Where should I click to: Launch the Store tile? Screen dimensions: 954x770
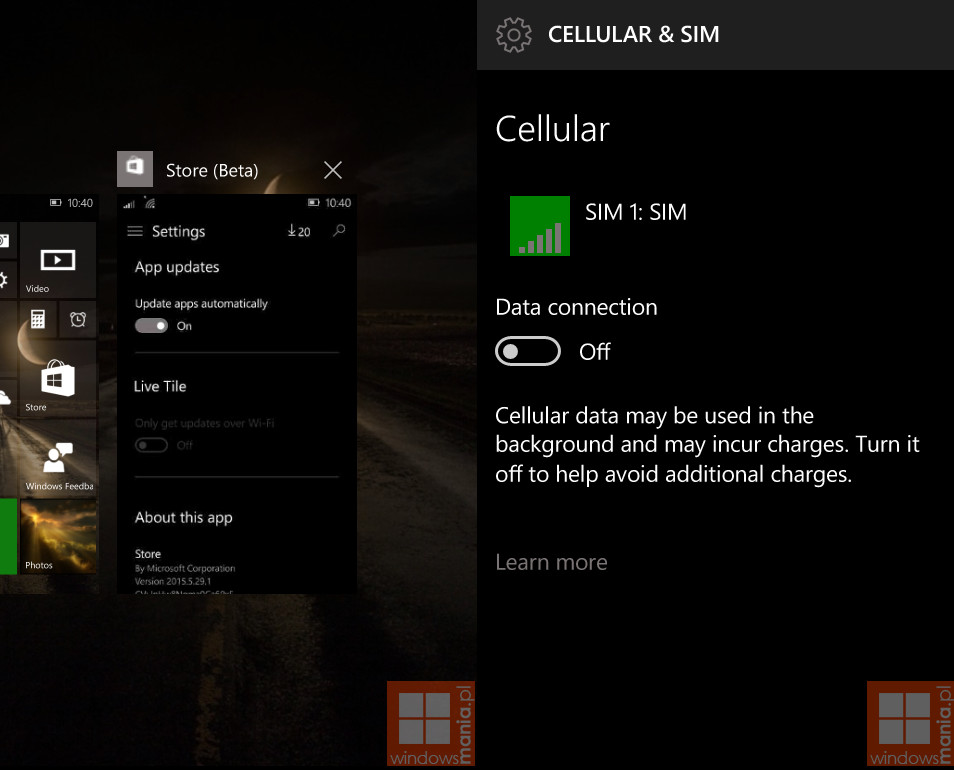(x=58, y=379)
